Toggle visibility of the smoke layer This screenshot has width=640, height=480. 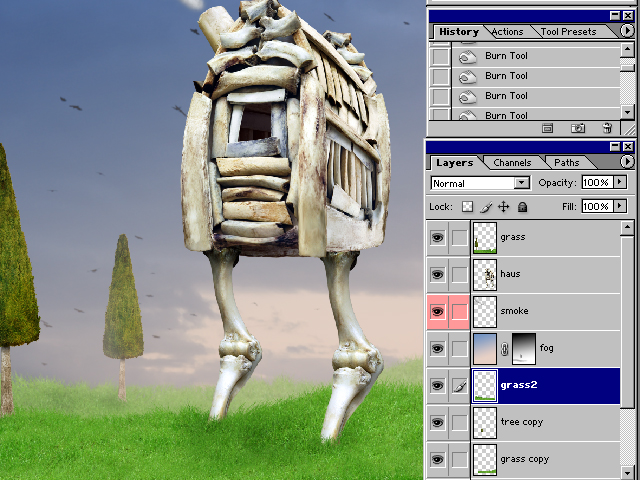(437, 311)
